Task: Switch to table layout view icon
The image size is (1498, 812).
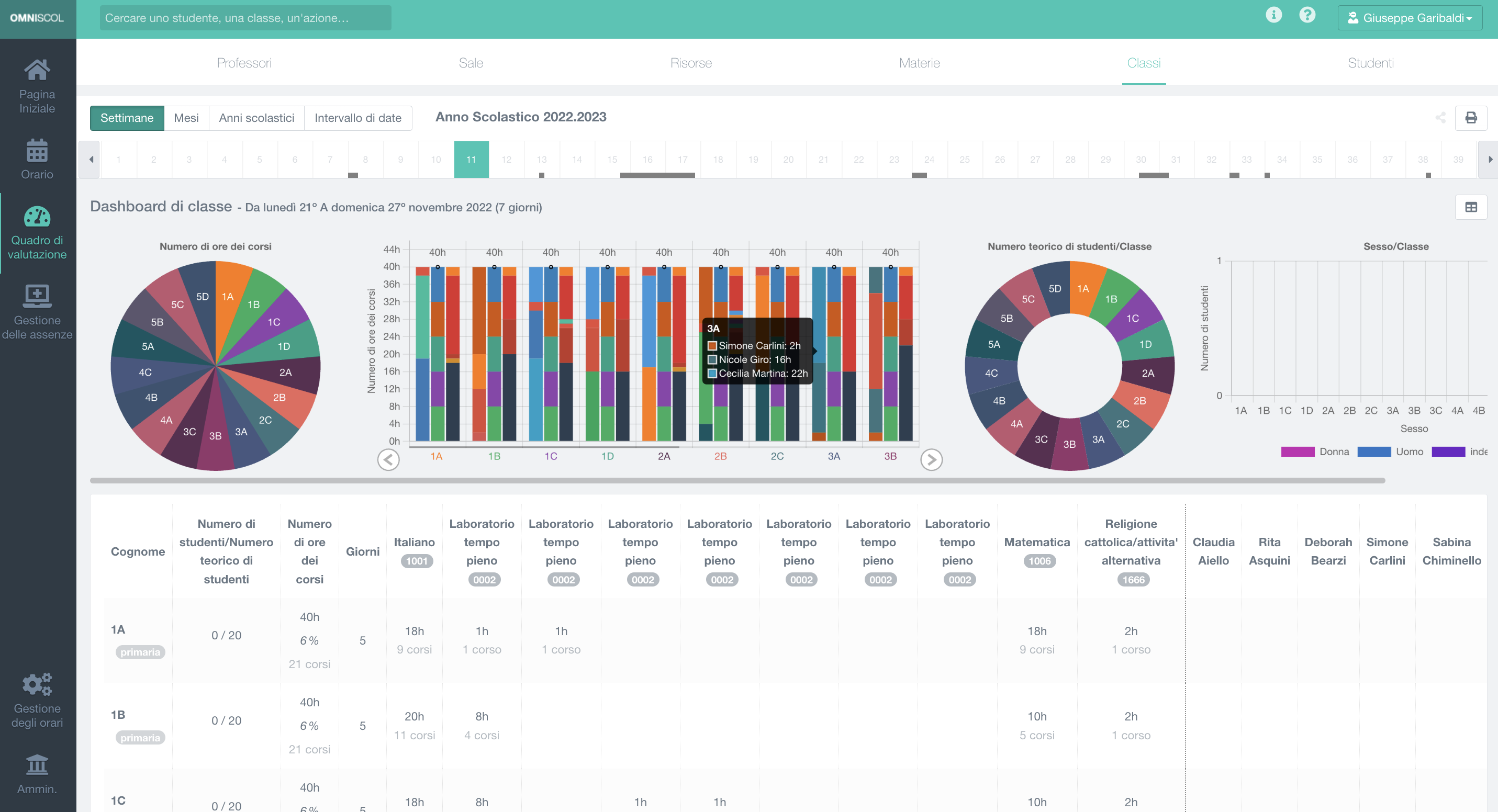Action: point(1470,208)
